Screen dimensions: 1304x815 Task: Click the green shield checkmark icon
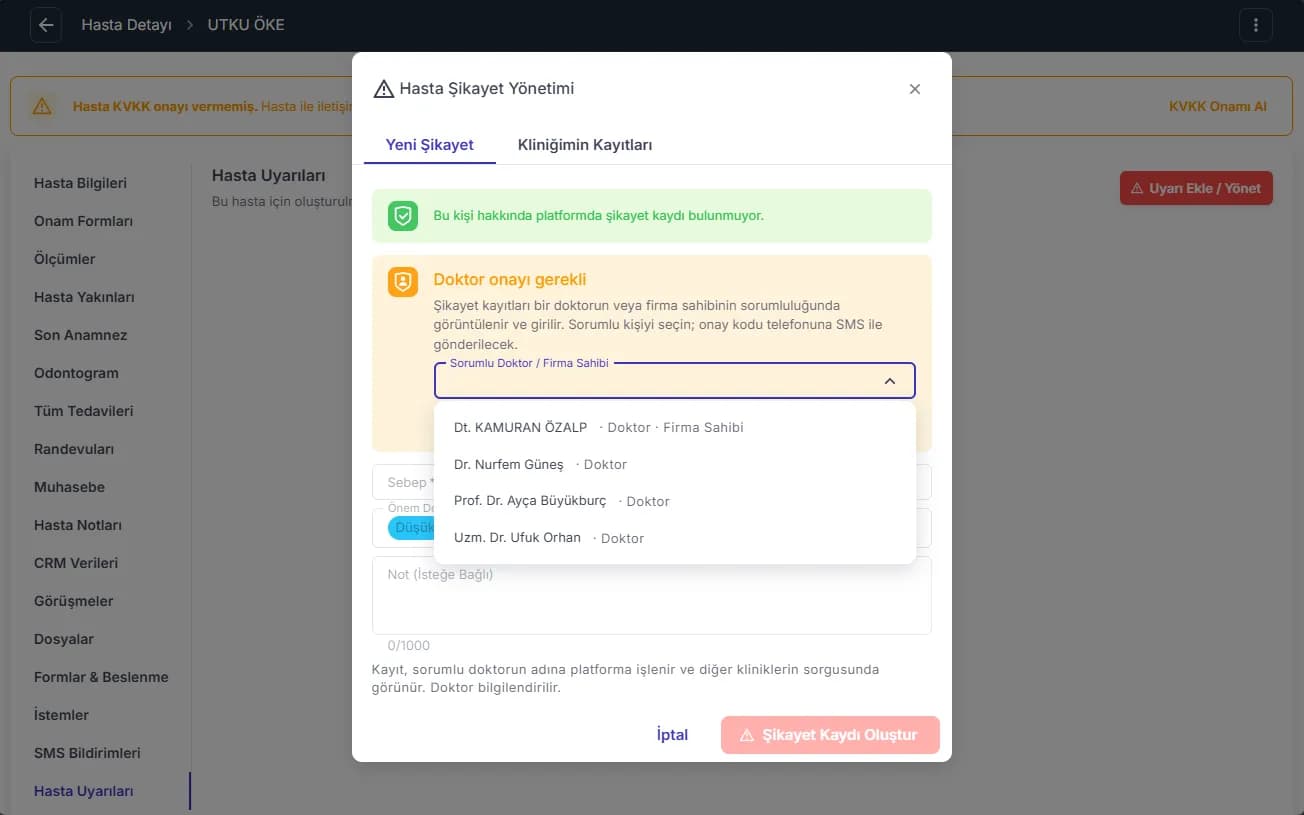click(403, 215)
